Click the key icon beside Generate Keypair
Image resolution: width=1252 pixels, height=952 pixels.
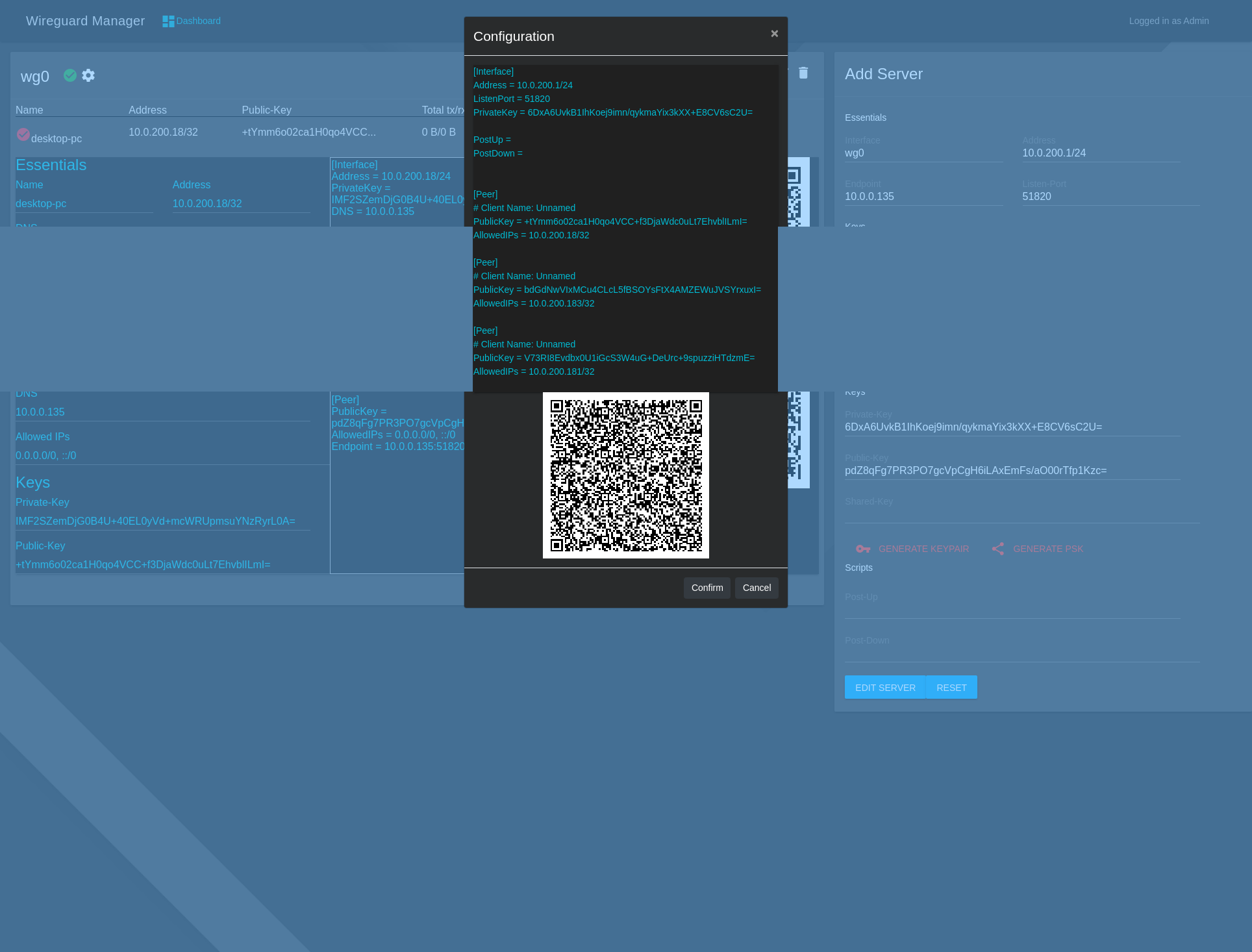click(863, 549)
